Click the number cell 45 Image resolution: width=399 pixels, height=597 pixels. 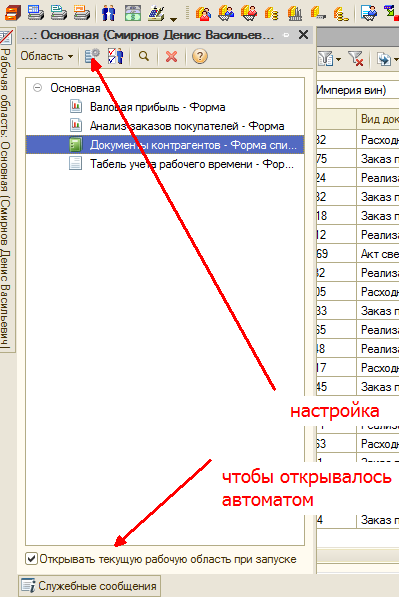[337, 387]
